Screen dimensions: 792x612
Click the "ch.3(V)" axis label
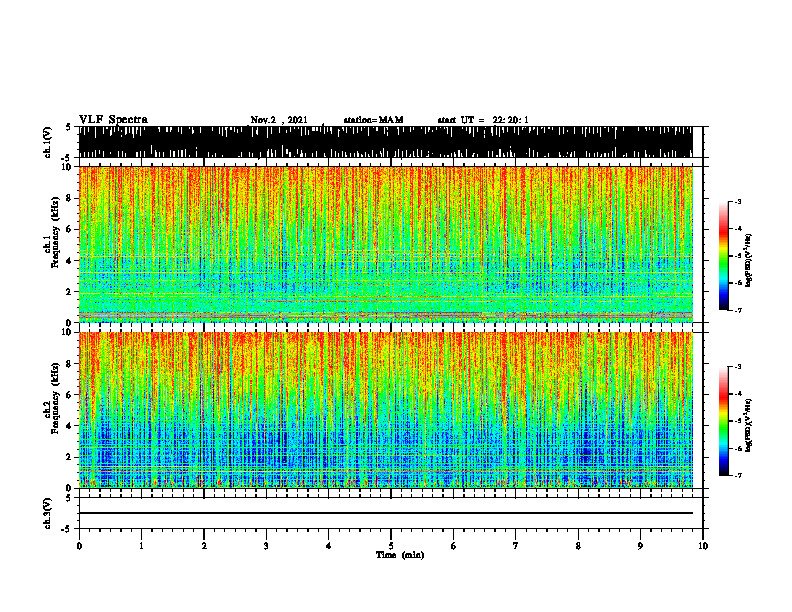48,513
